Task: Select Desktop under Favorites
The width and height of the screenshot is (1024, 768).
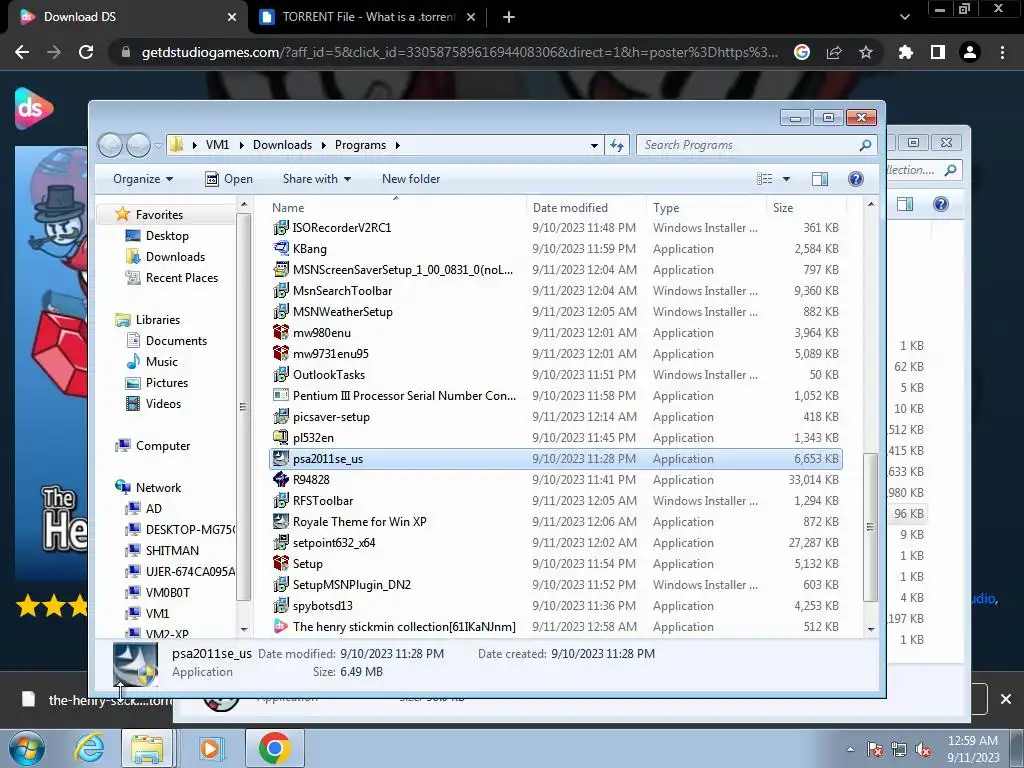Action: [167, 236]
